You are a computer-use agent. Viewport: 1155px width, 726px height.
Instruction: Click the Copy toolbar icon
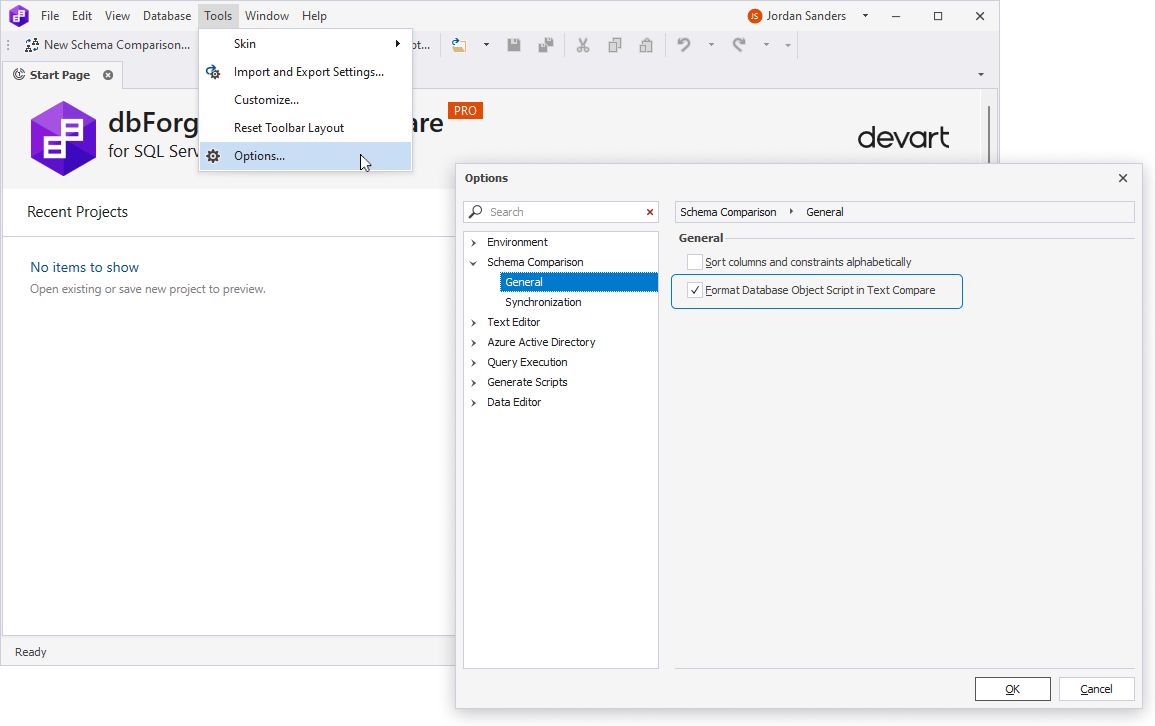[x=614, y=45]
